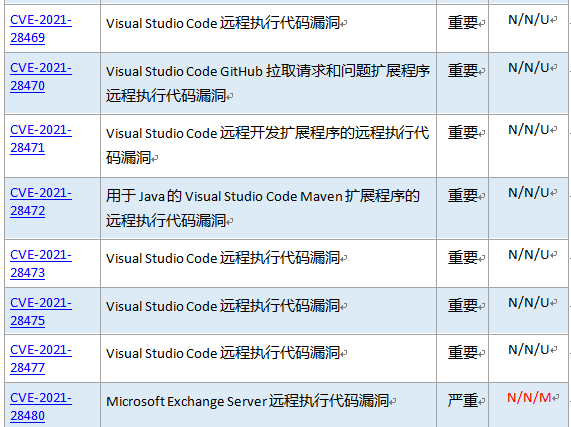Open the CVE-2021-28475 link

[x=41, y=312]
